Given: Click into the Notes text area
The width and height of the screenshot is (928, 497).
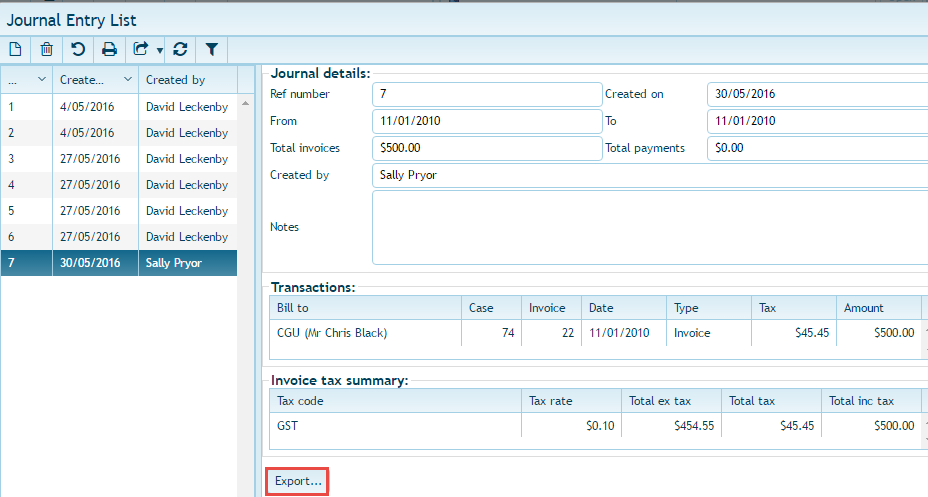Looking at the screenshot, I should point(650,227).
